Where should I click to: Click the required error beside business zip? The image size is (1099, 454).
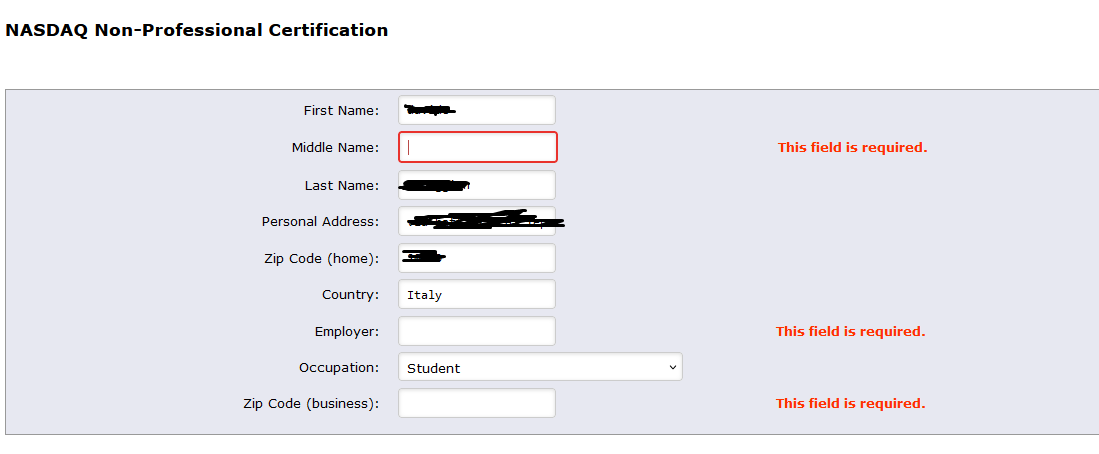850,403
